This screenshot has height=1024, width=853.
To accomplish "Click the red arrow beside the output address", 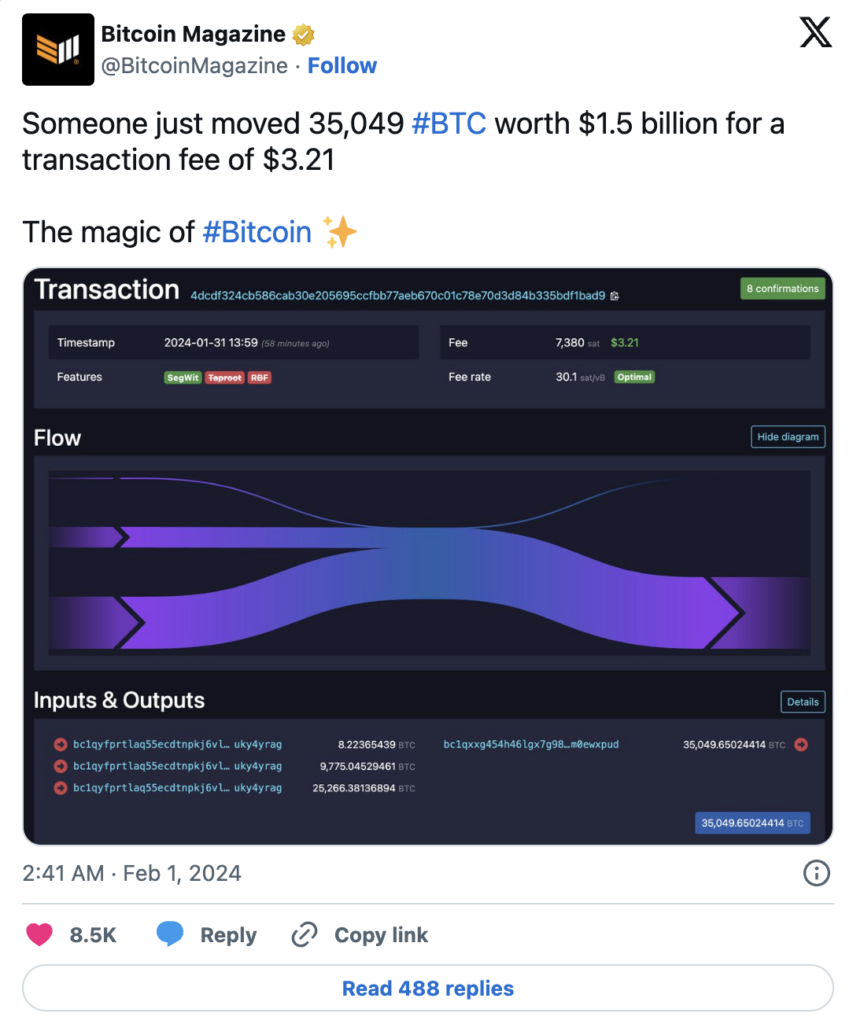I will pos(801,744).
